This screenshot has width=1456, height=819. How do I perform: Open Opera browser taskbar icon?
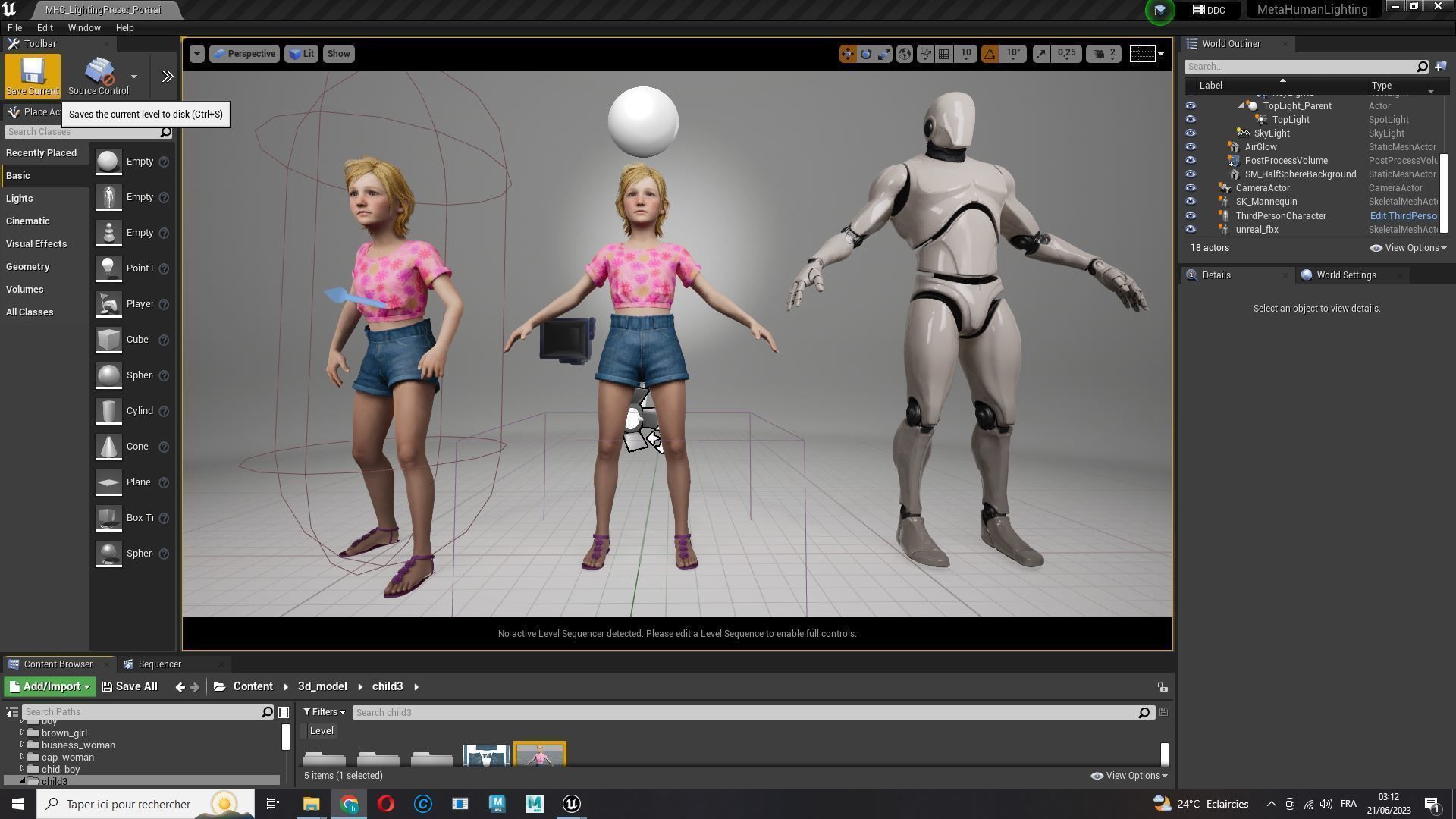pyautogui.click(x=386, y=804)
